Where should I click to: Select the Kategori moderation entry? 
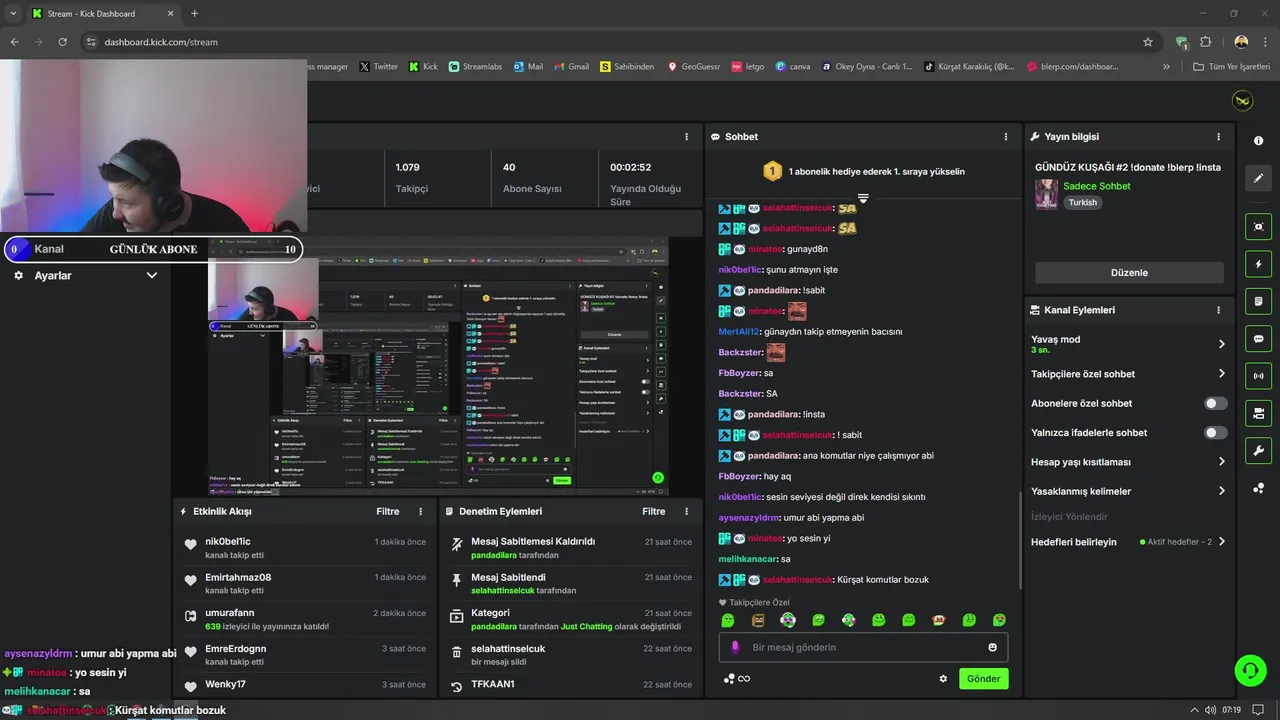pos(571,619)
